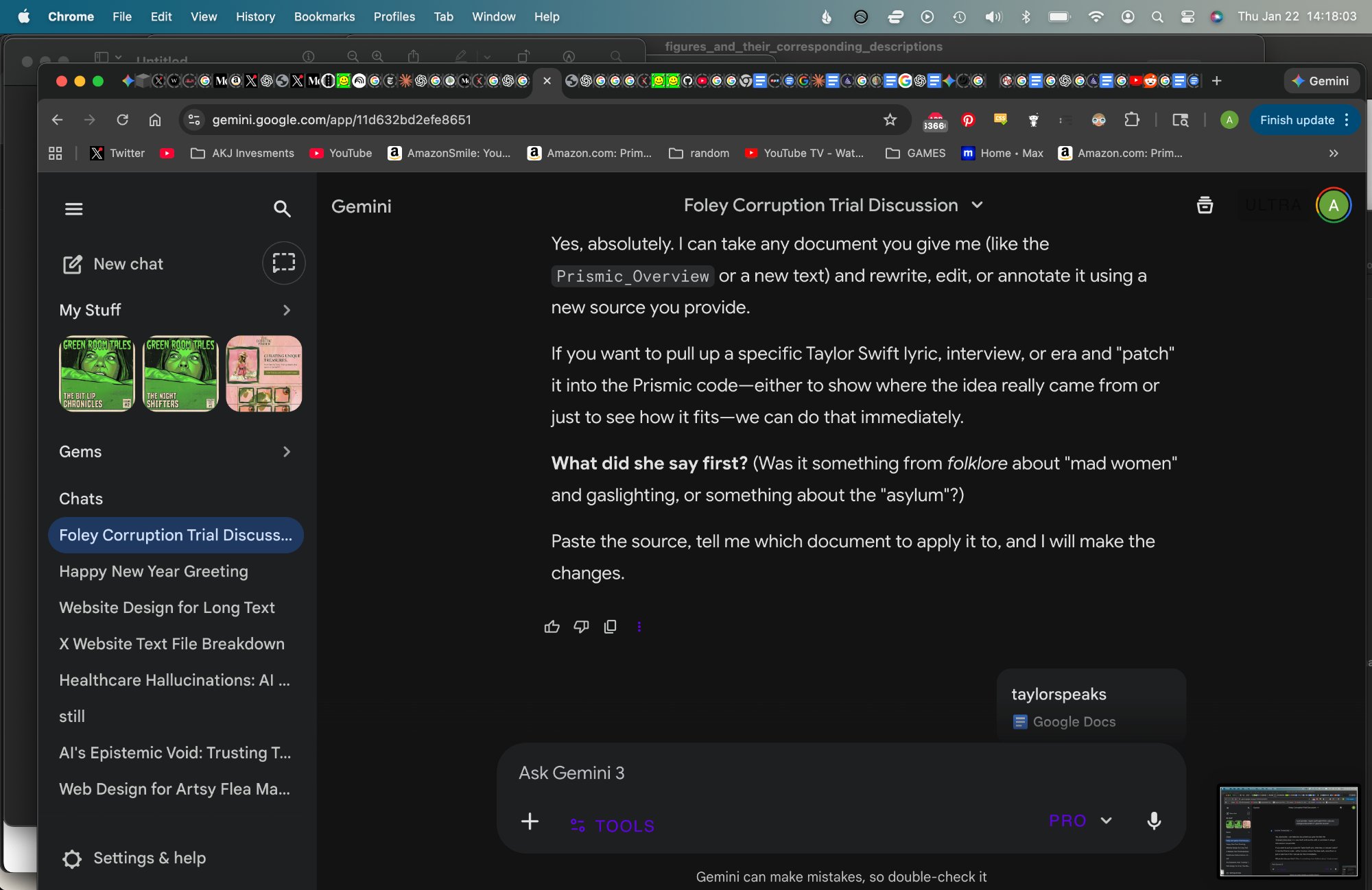Click the thumbs down bad response icon

(x=581, y=627)
